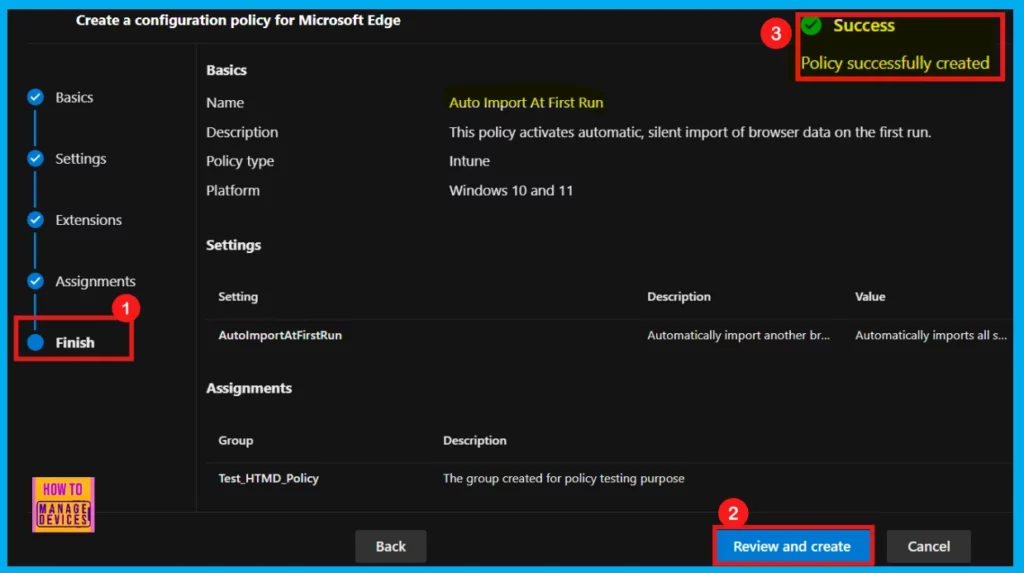Click the Setting column header
This screenshot has width=1024, height=573.
(238, 297)
